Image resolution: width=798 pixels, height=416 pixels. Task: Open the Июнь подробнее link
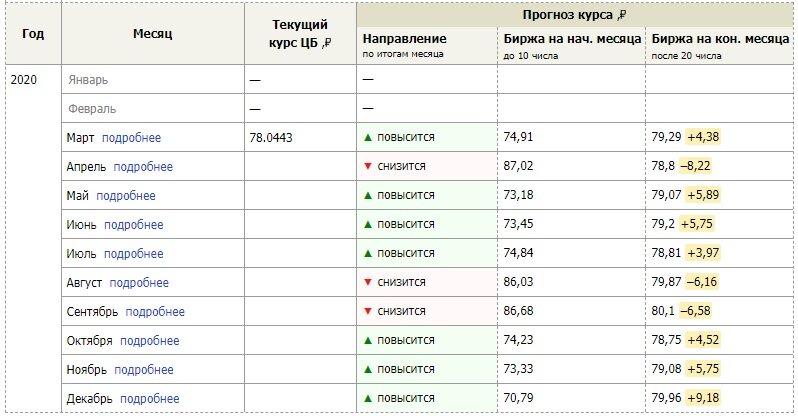point(134,225)
